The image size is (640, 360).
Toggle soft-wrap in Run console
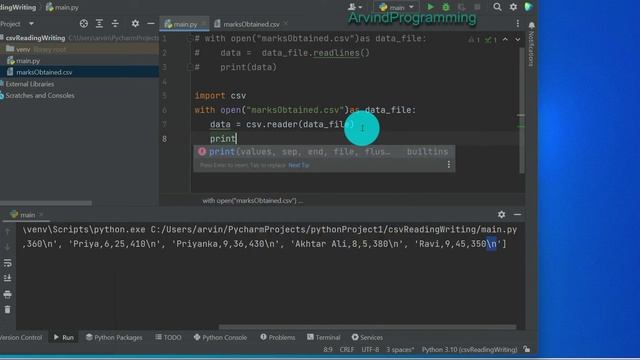[x=7, y=263]
